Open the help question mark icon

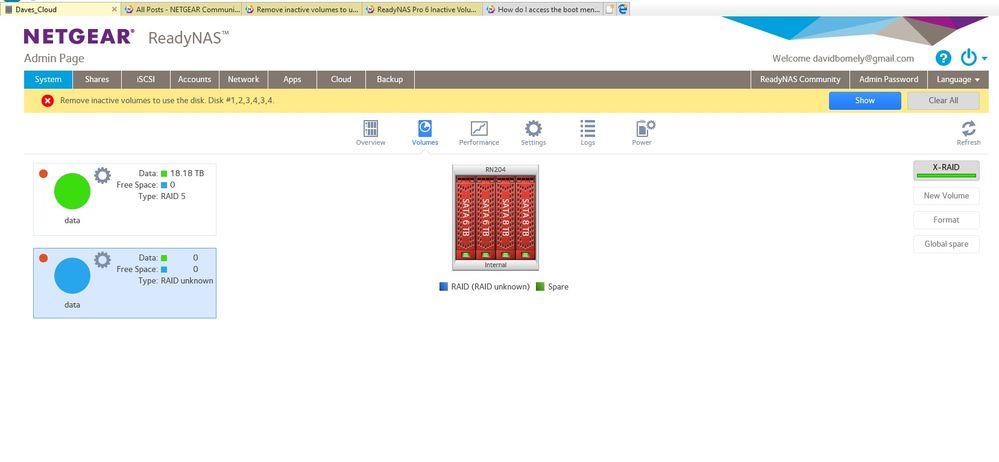pos(944,58)
